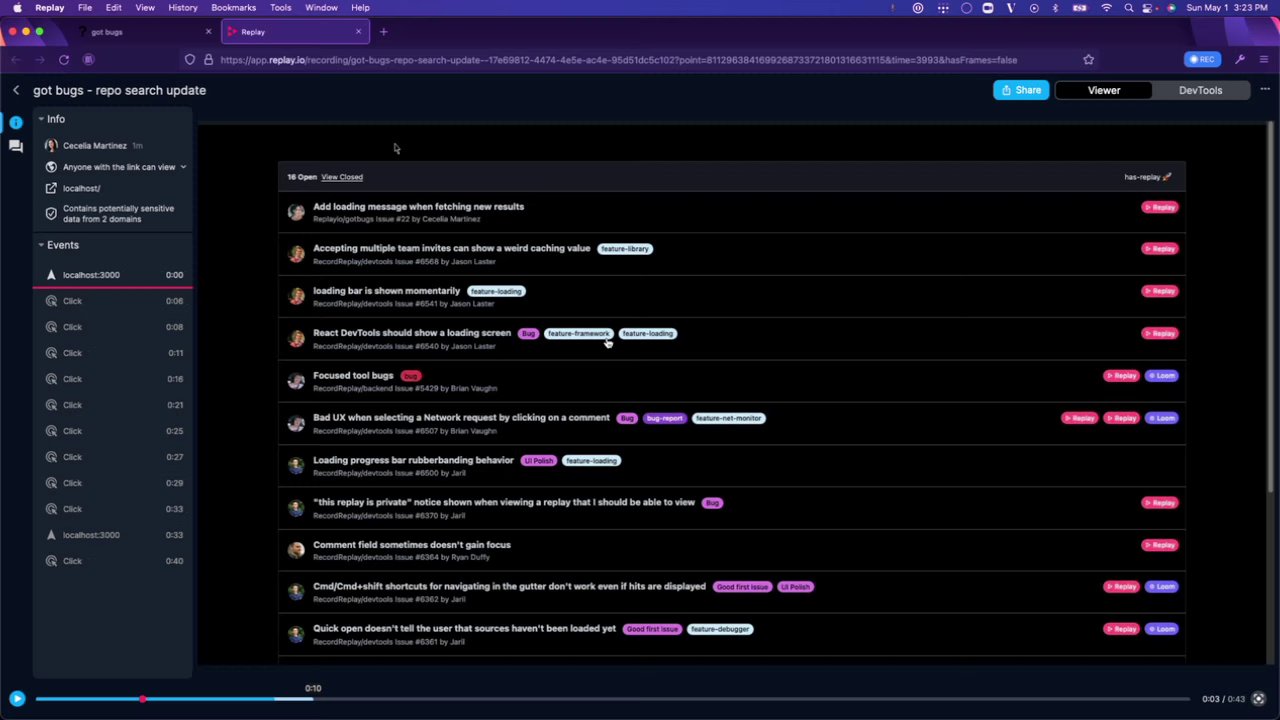
Task: Play the recording
Action: click(x=17, y=699)
